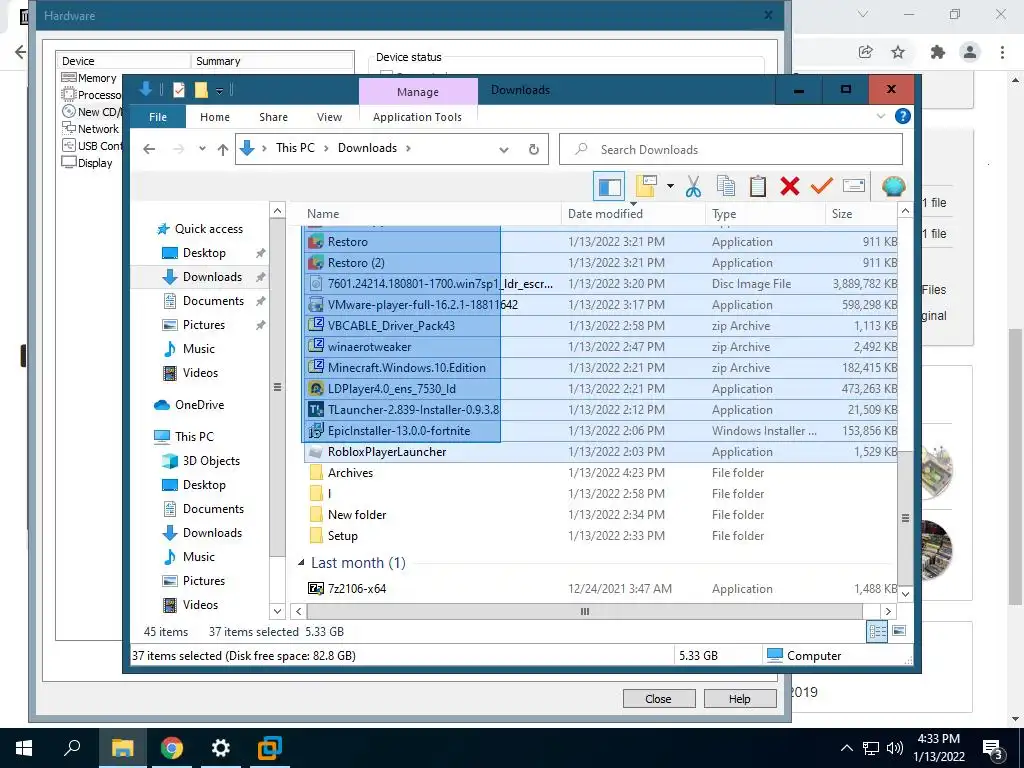Open Chrome from the taskbar
Viewport: 1024px width, 768px height.
coord(172,748)
